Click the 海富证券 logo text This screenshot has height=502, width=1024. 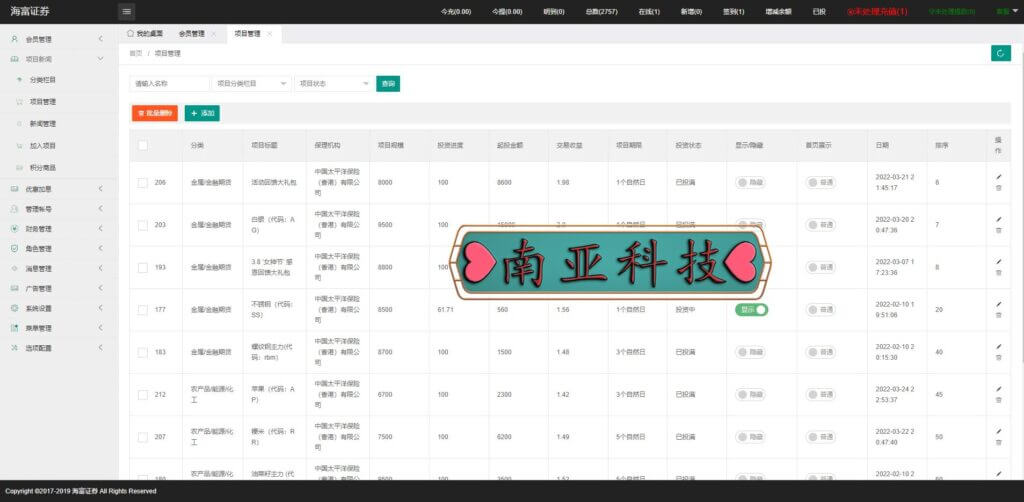[x=29, y=11]
